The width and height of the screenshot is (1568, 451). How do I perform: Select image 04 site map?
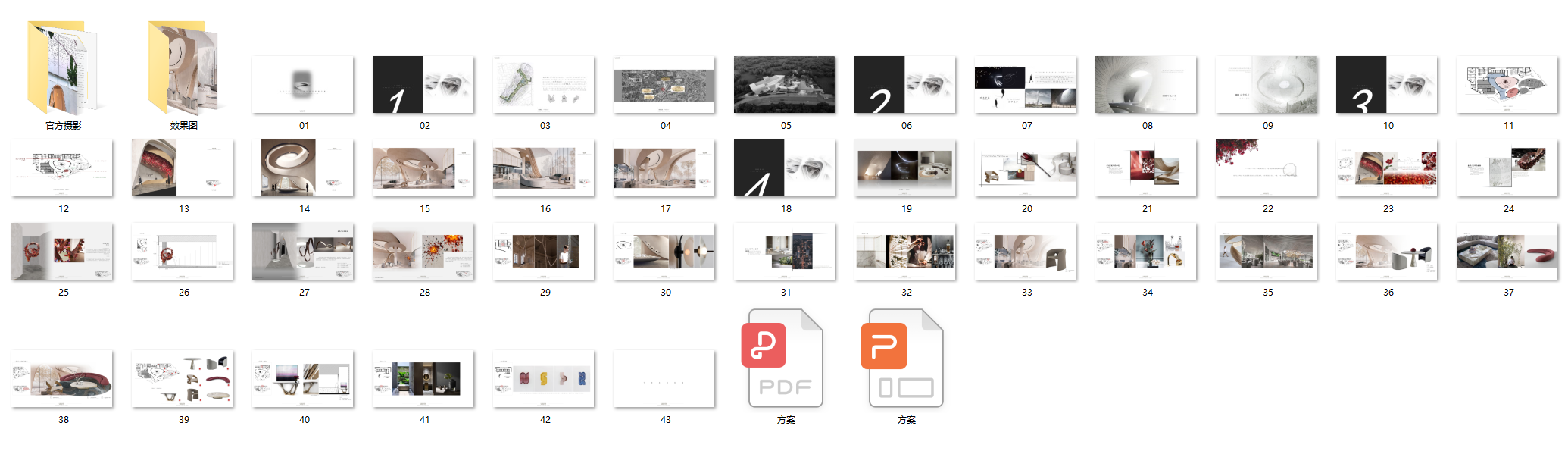pos(665,84)
